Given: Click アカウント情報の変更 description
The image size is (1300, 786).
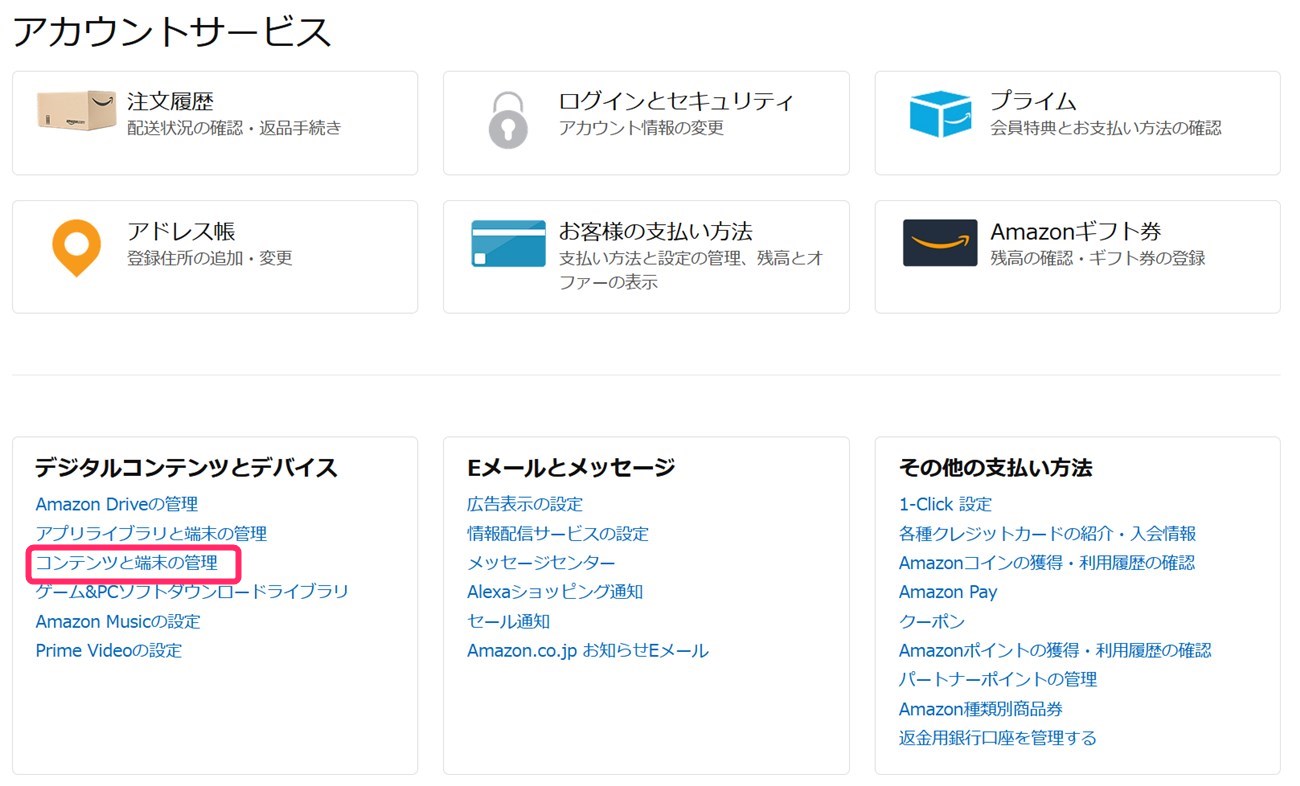Looking at the screenshot, I should (x=641, y=128).
